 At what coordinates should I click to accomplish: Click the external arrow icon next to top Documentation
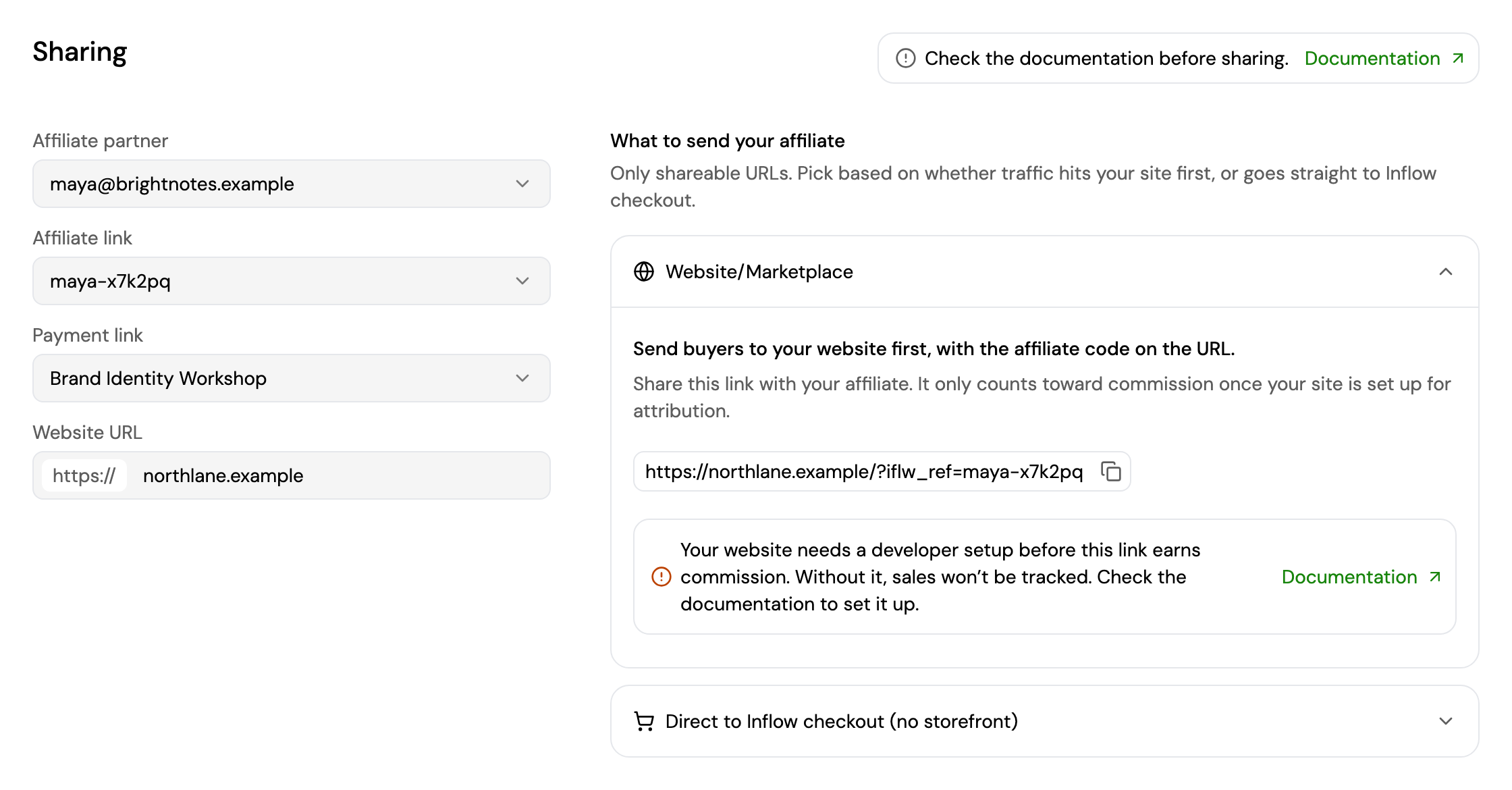(1458, 58)
